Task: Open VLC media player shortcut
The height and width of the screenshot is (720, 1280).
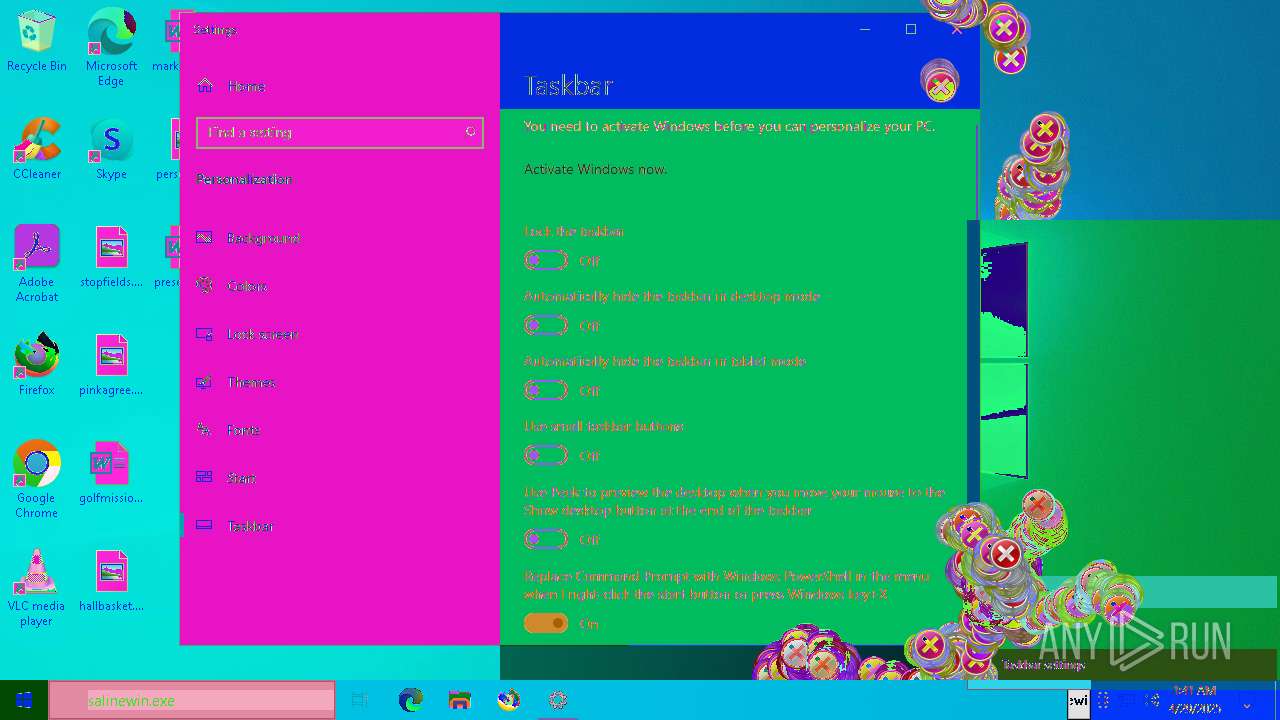Action: pyautogui.click(x=37, y=587)
